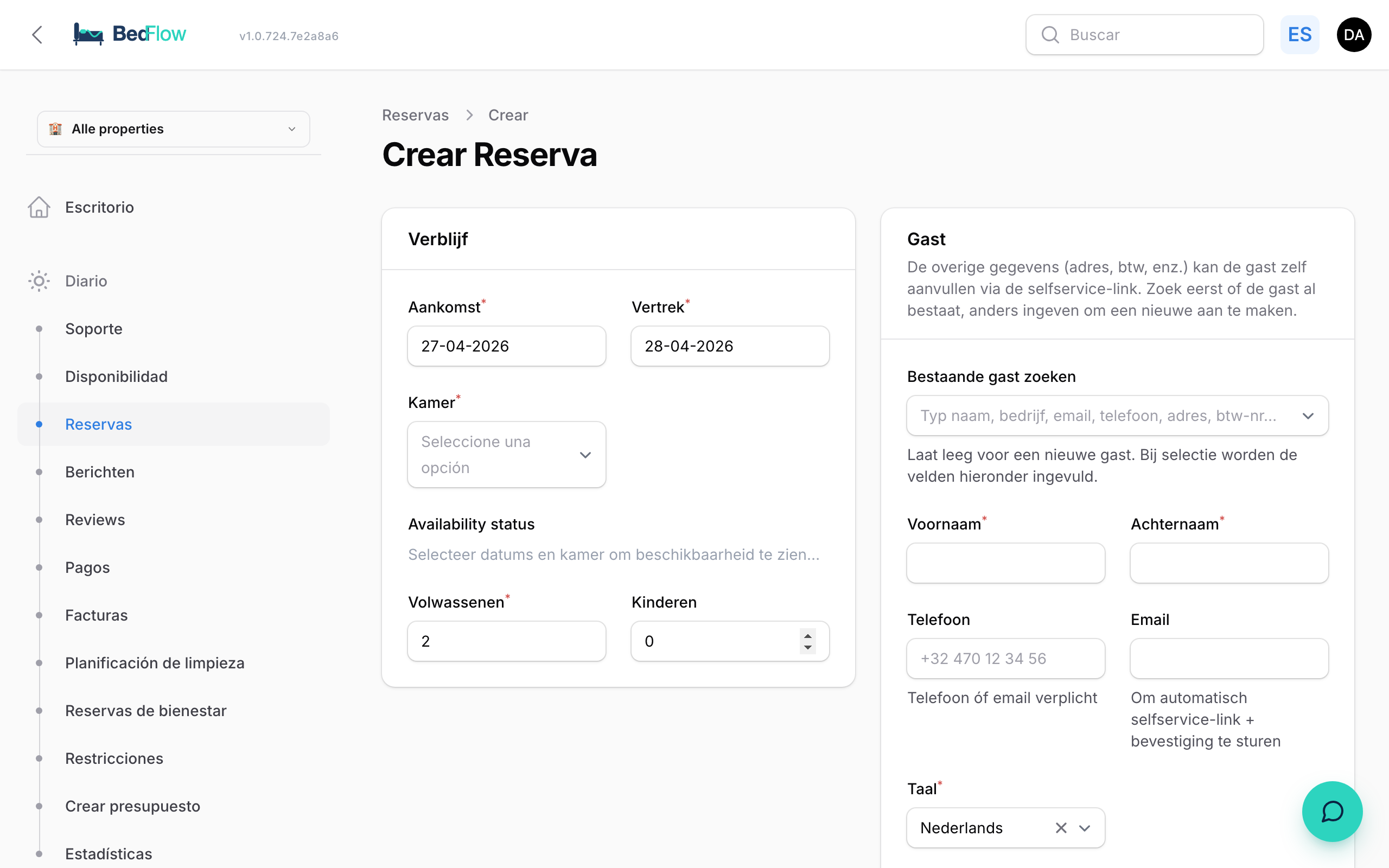The image size is (1389, 868).
Task: Click the Gast section heading
Action: click(926, 239)
